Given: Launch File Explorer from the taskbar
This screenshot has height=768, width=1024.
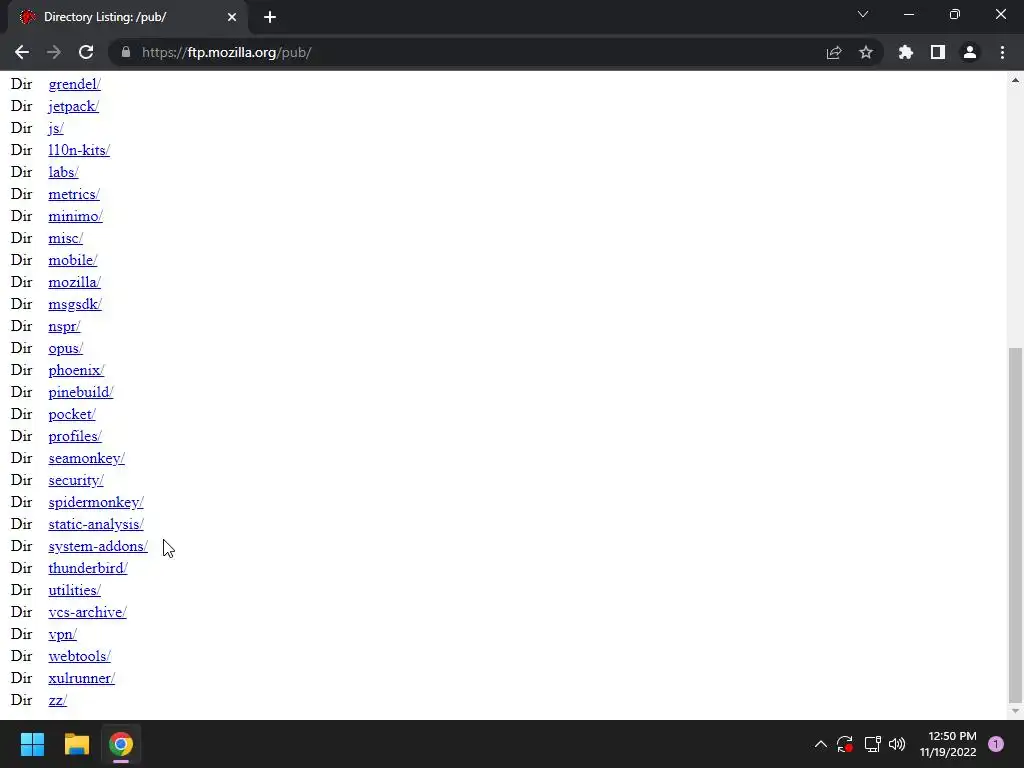Looking at the screenshot, I should pyautogui.click(x=76, y=744).
